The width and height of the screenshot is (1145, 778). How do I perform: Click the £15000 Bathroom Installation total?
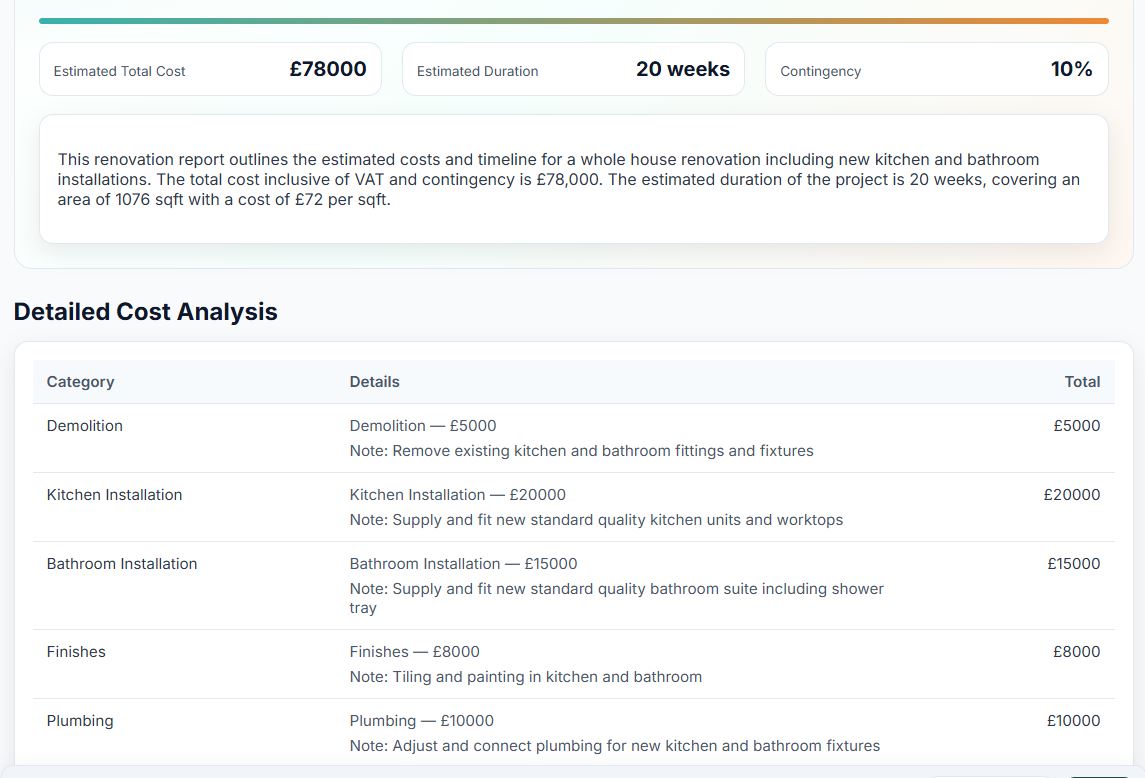1073,563
